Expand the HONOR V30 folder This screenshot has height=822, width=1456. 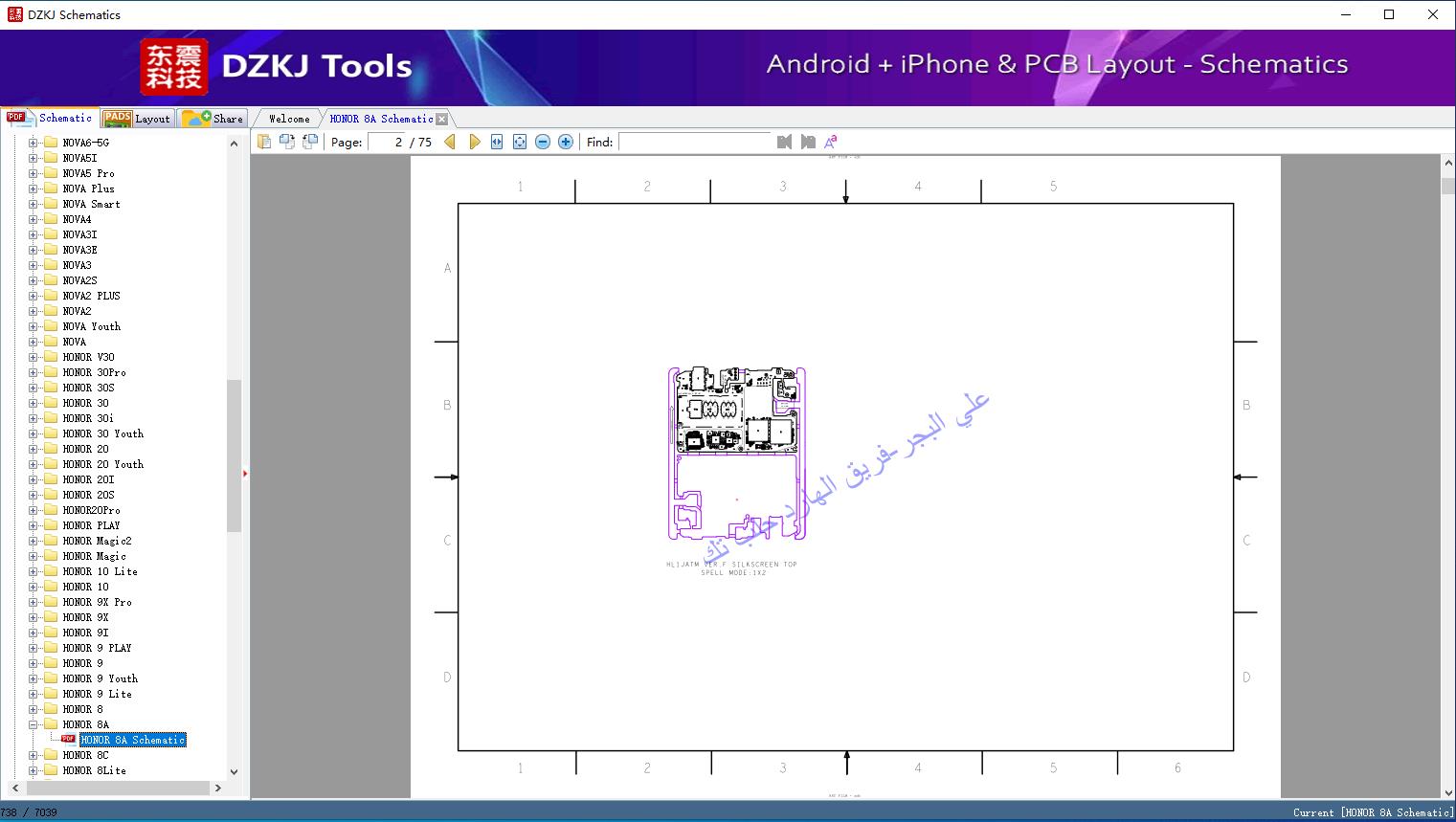(34, 357)
